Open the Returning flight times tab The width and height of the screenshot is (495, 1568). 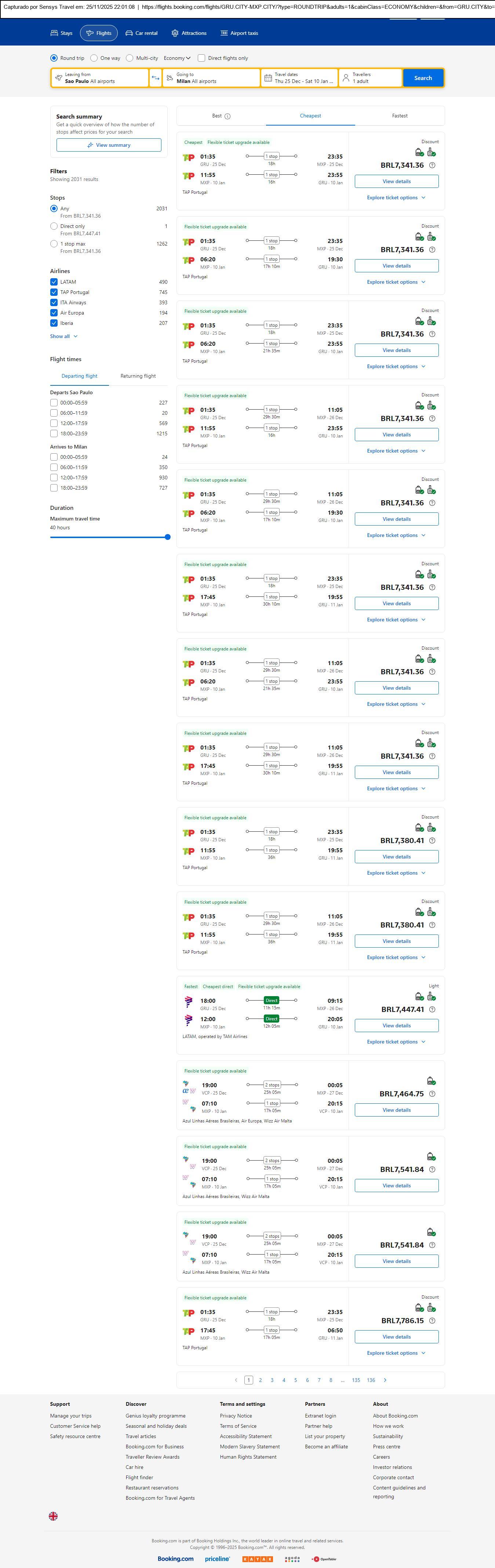point(138,376)
